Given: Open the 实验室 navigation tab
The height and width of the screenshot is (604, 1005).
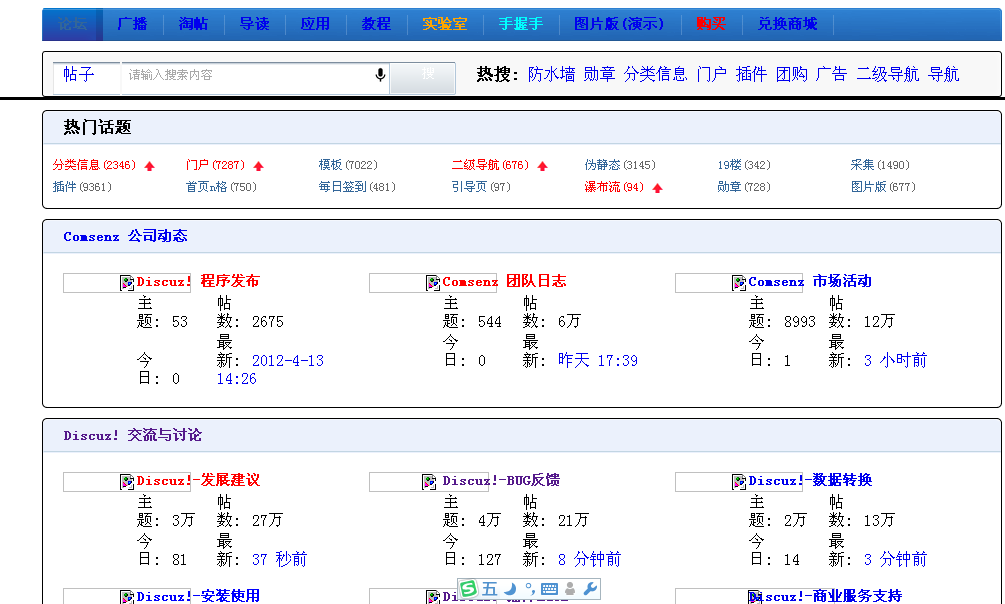Looking at the screenshot, I should pyautogui.click(x=444, y=24).
